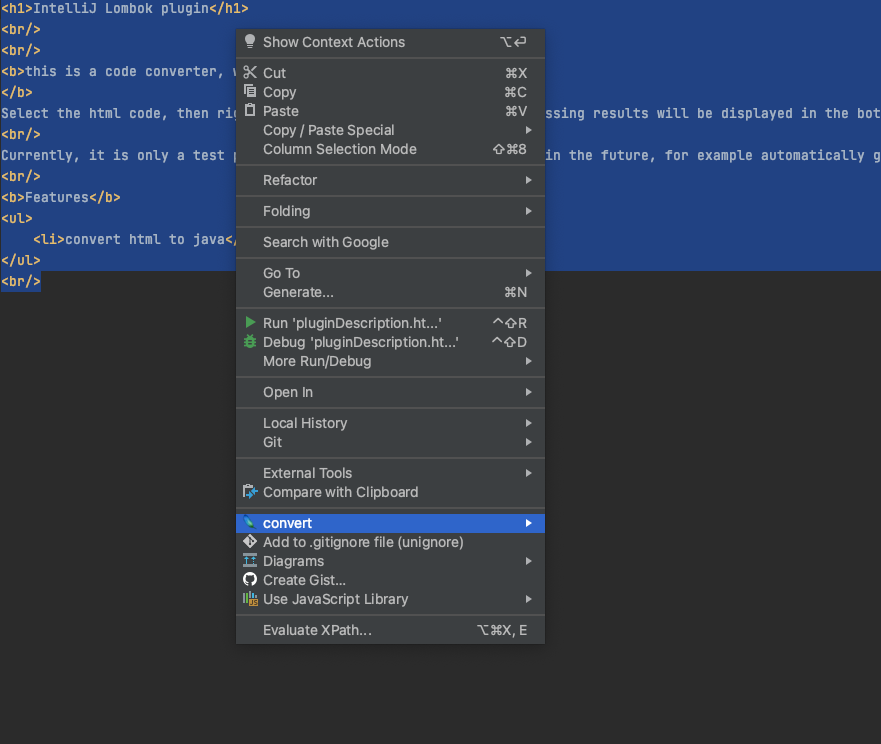Viewport: 881px width, 744px height.
Task: Click the .gitignore diamond icon
Action: pos(250,542)
